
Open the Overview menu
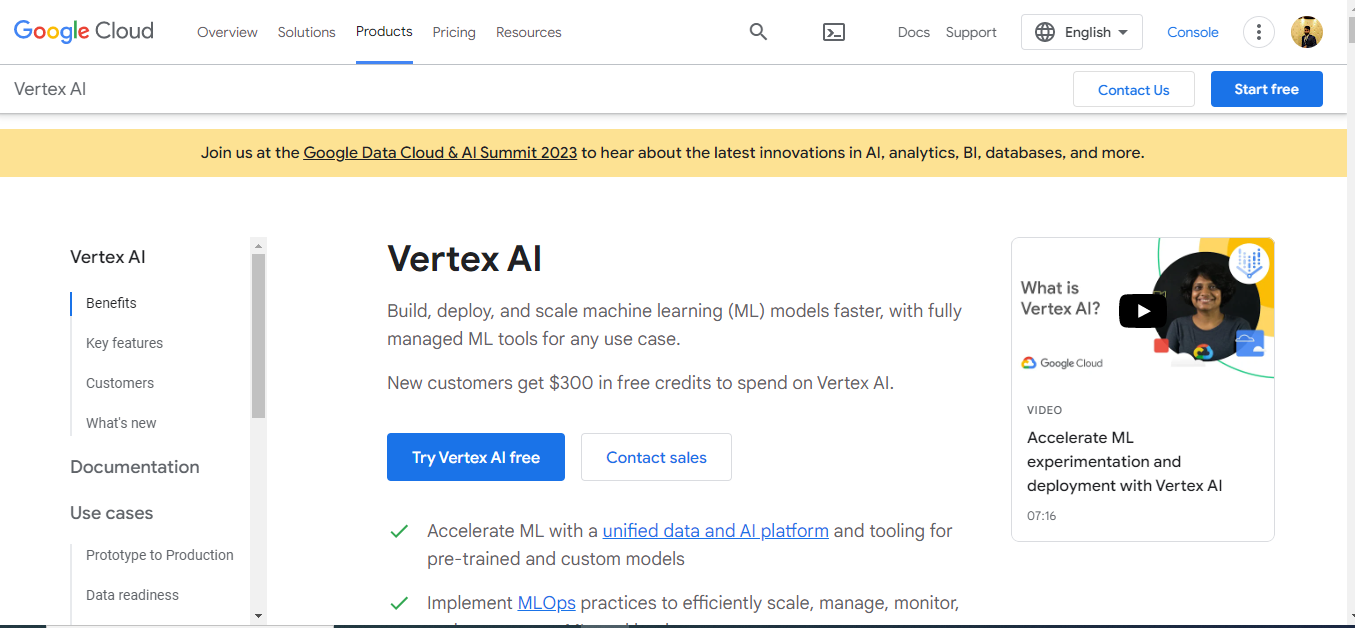coord(227,32)
